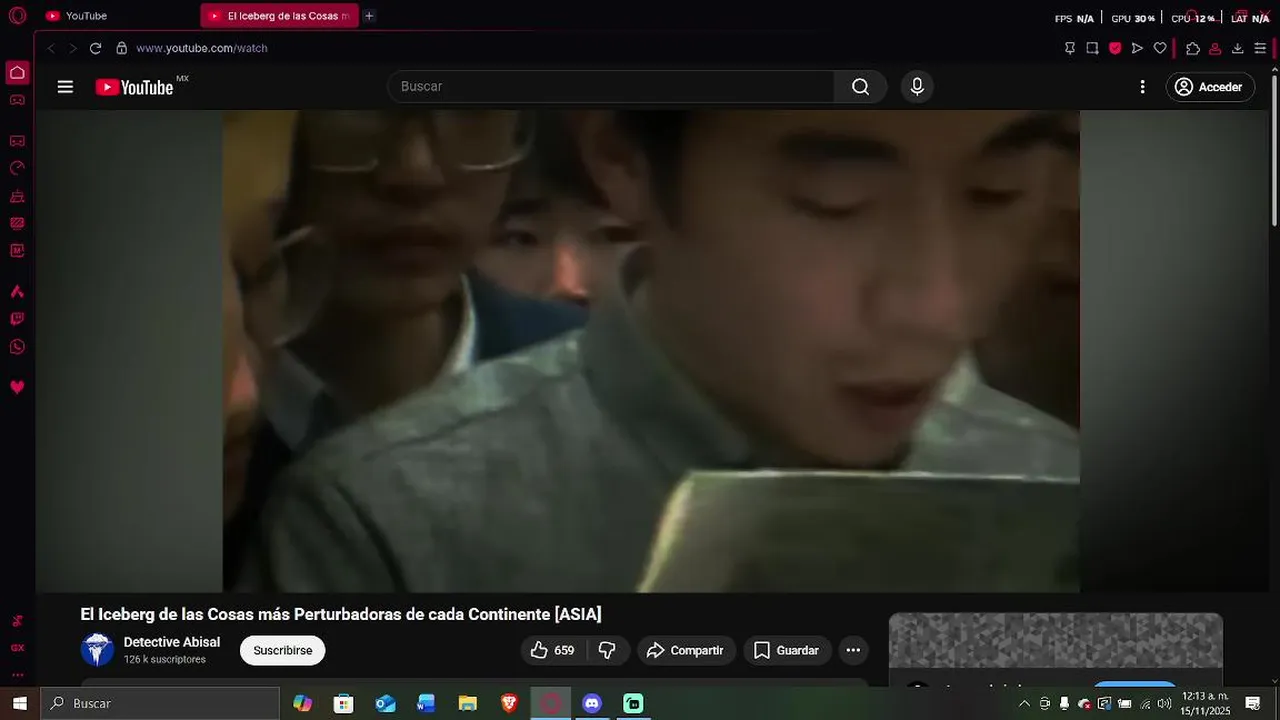Click the video player area

pos(651,351)
